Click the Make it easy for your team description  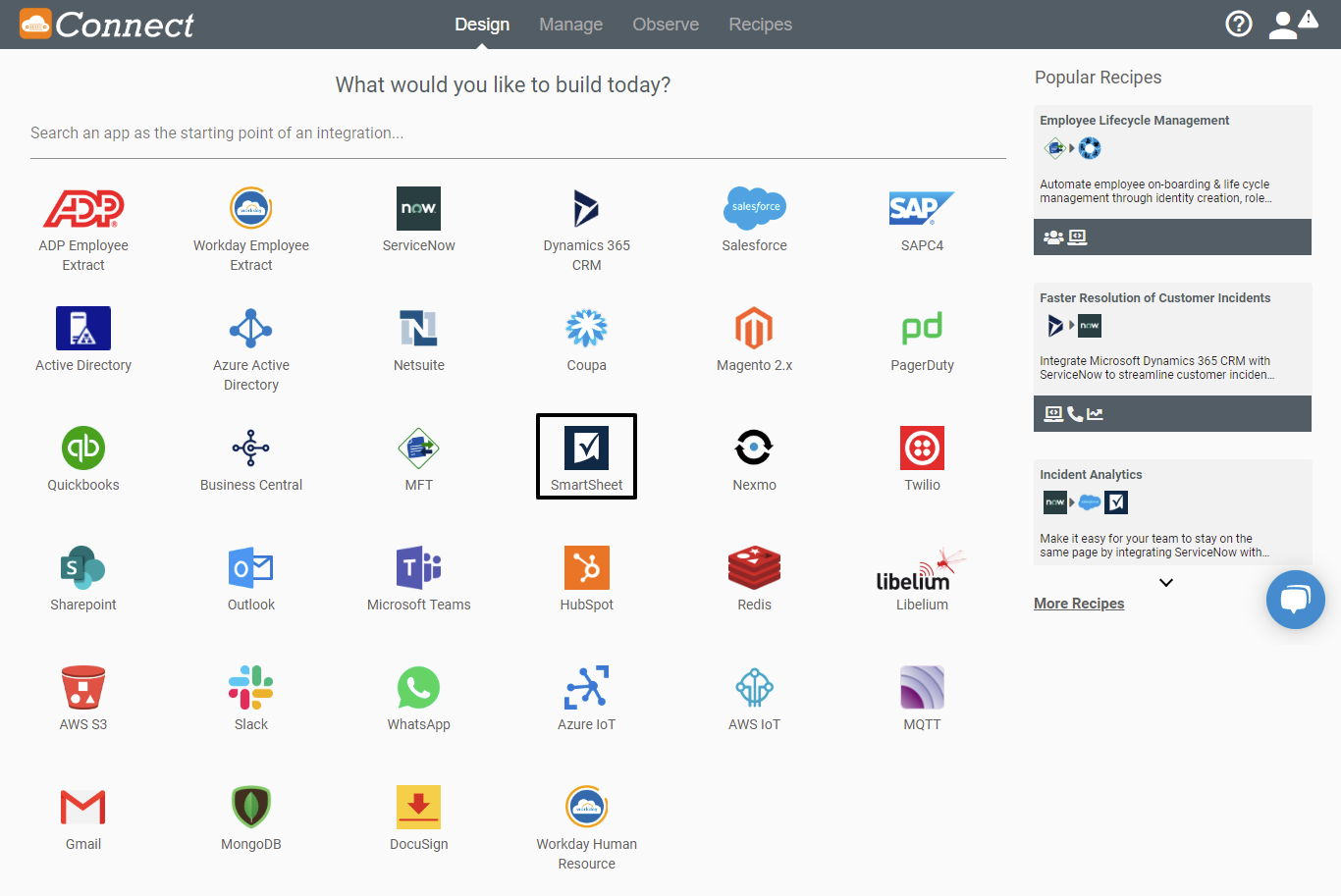click(x=1154, y=546)
